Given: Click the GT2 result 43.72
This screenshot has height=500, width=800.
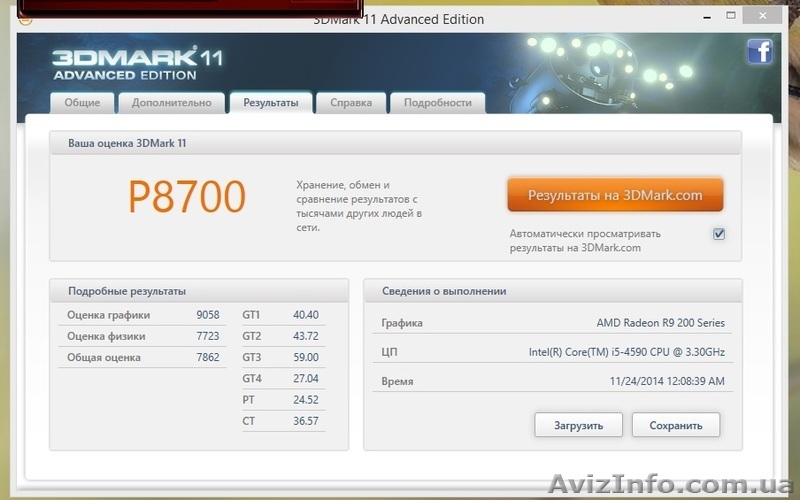Looking at the screenshot, I should (x=306, y=336).
